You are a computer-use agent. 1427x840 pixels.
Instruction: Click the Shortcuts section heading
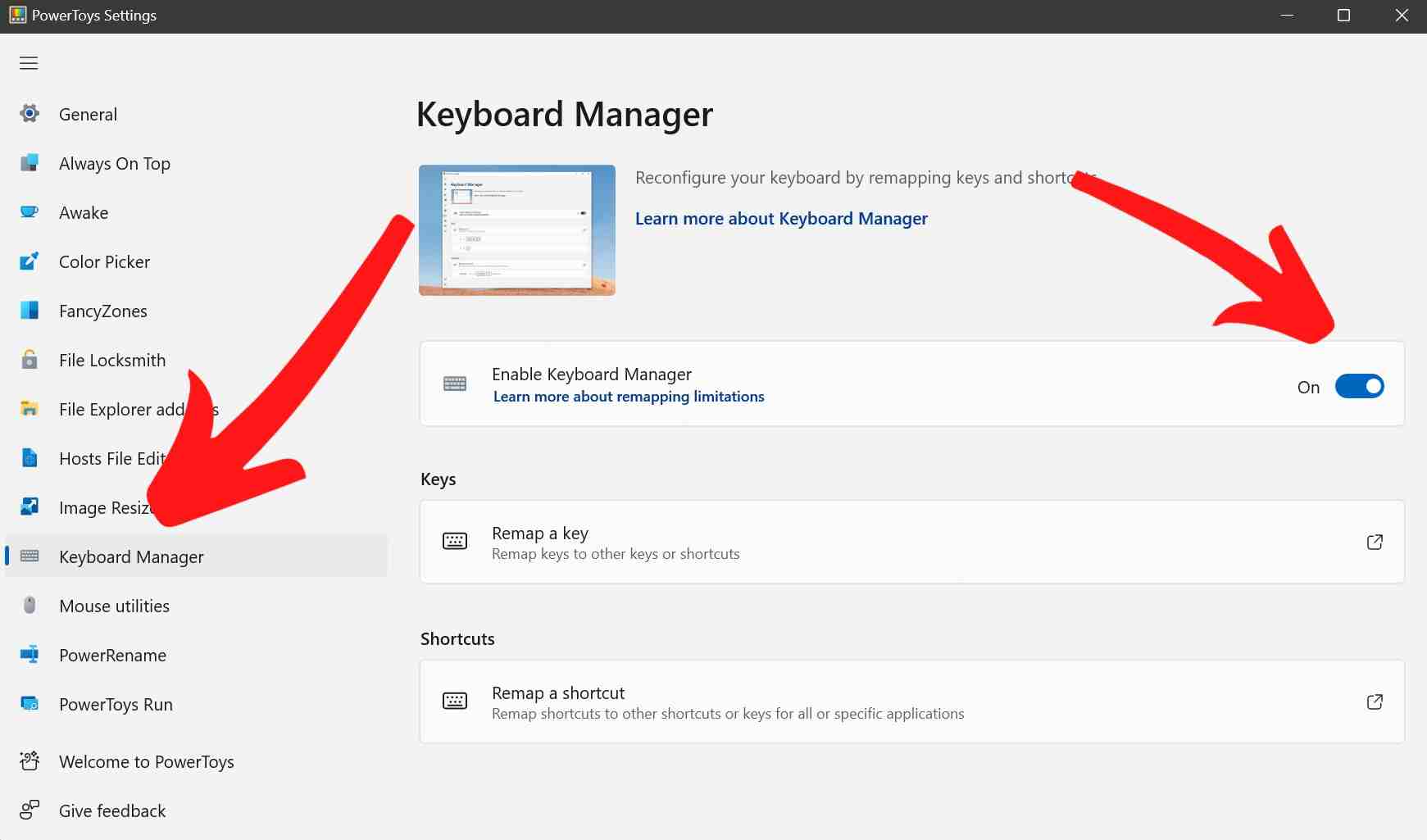pyautogui.click(x=457, y=639)
